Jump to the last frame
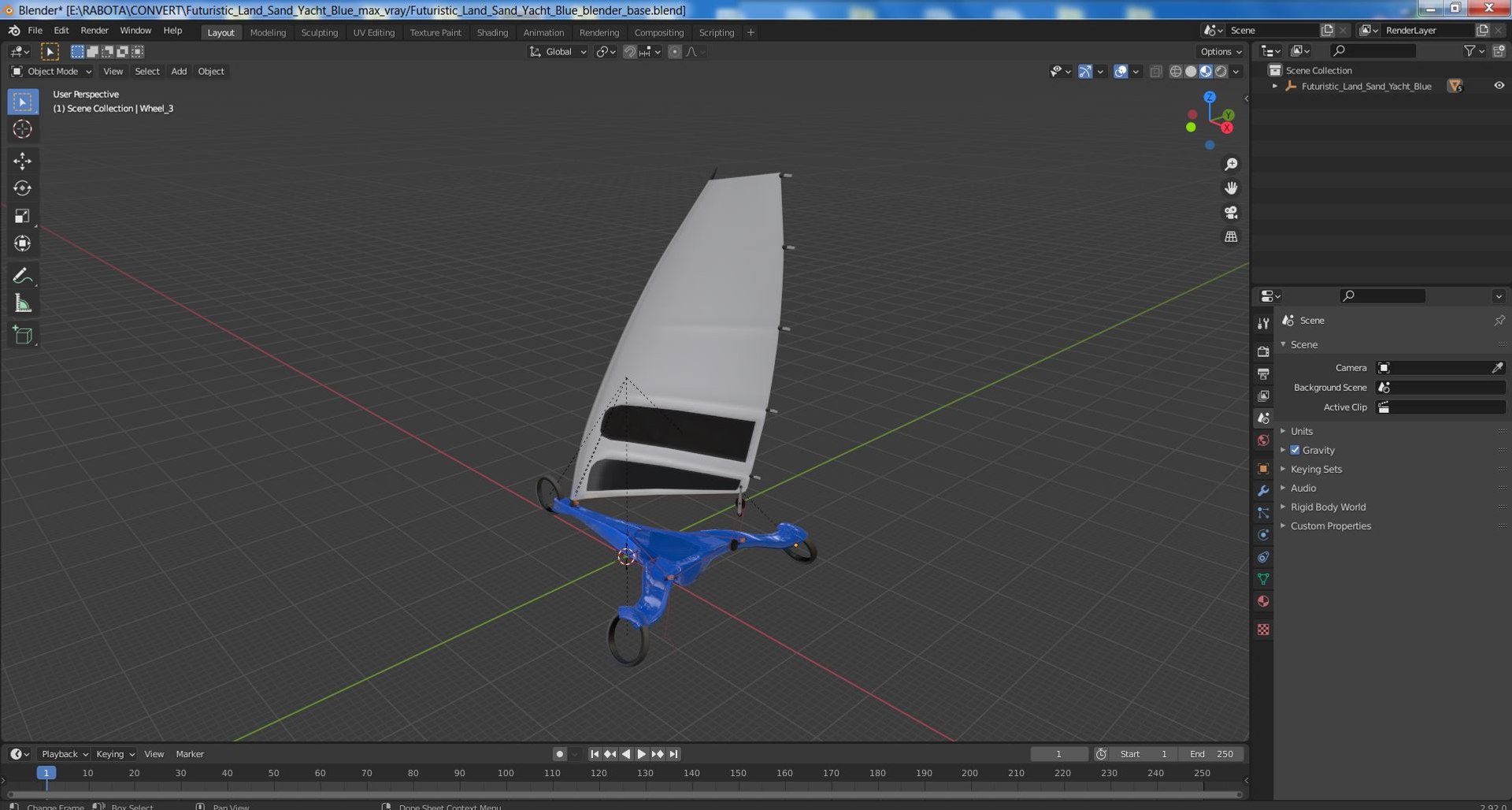The height and width of the screenshot is (810, 1512). (x=674, y=754)
